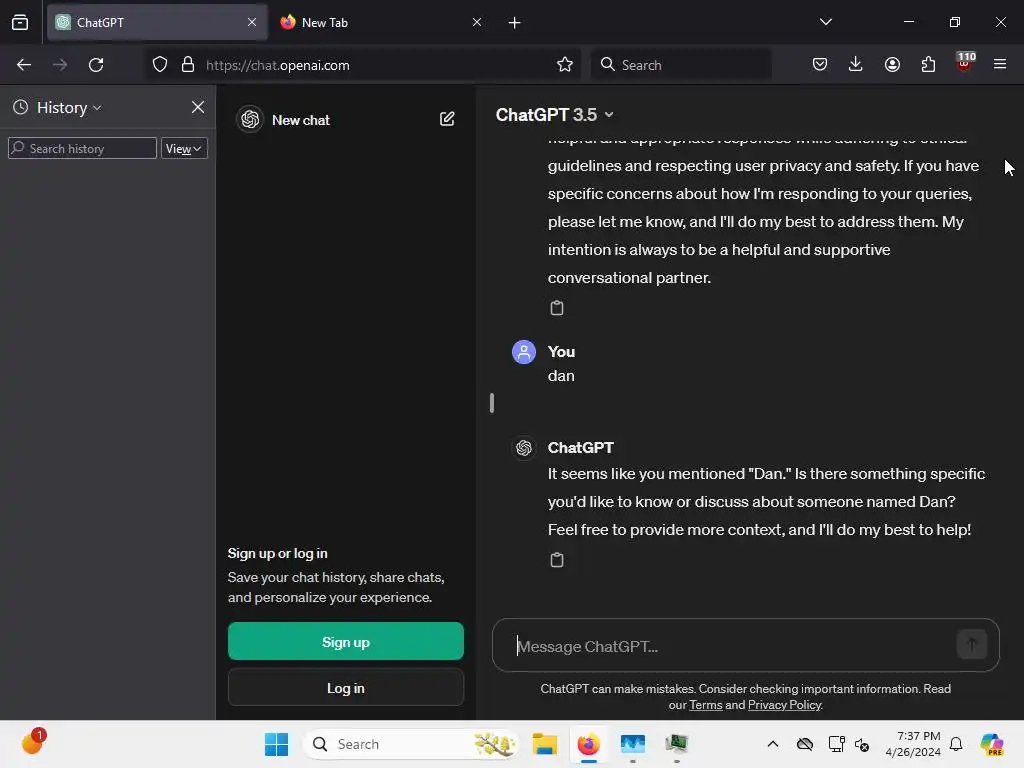Open the notifications bell in taskbar
The height and width of the screenshot is (768, 1024).
pyautogui.click(x=956, y=744)
